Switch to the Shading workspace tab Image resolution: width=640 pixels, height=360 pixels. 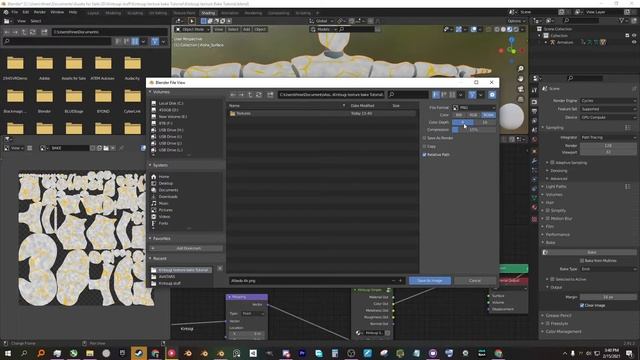tap(208, 13)
